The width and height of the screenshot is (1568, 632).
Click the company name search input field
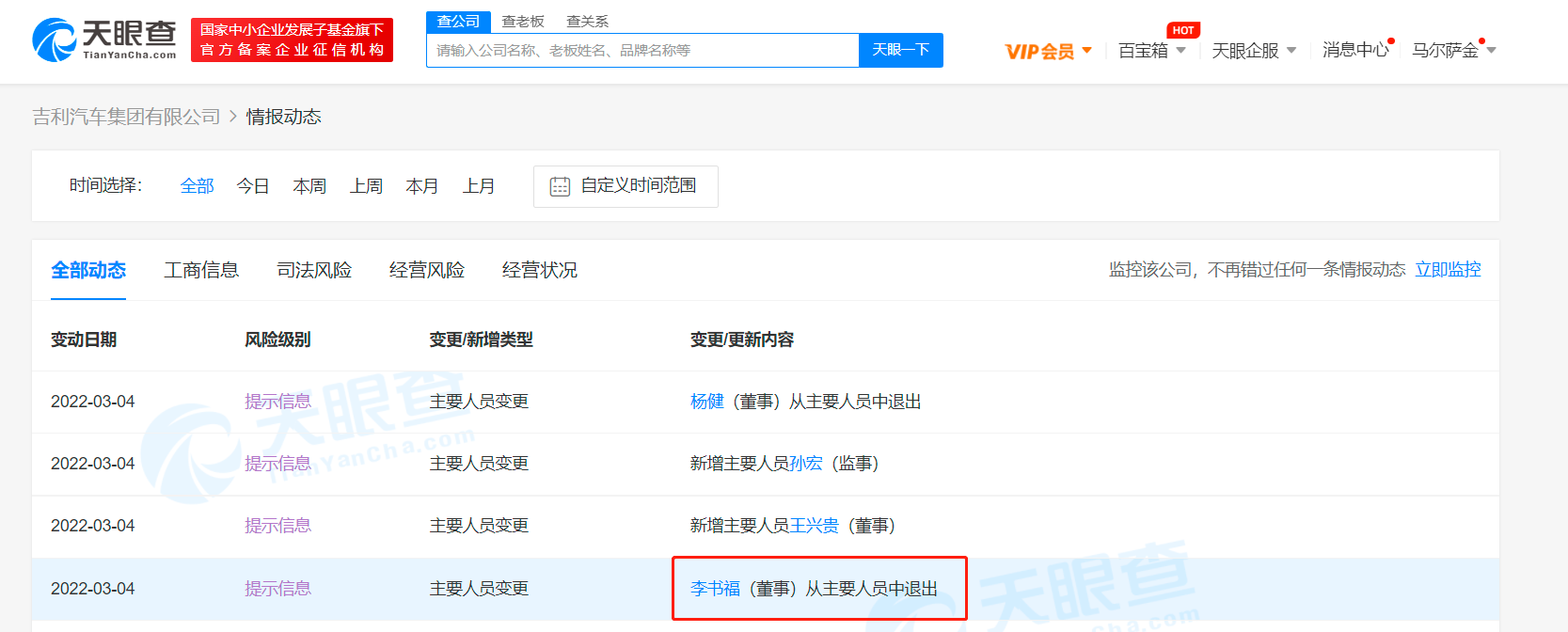pos(642,51)
